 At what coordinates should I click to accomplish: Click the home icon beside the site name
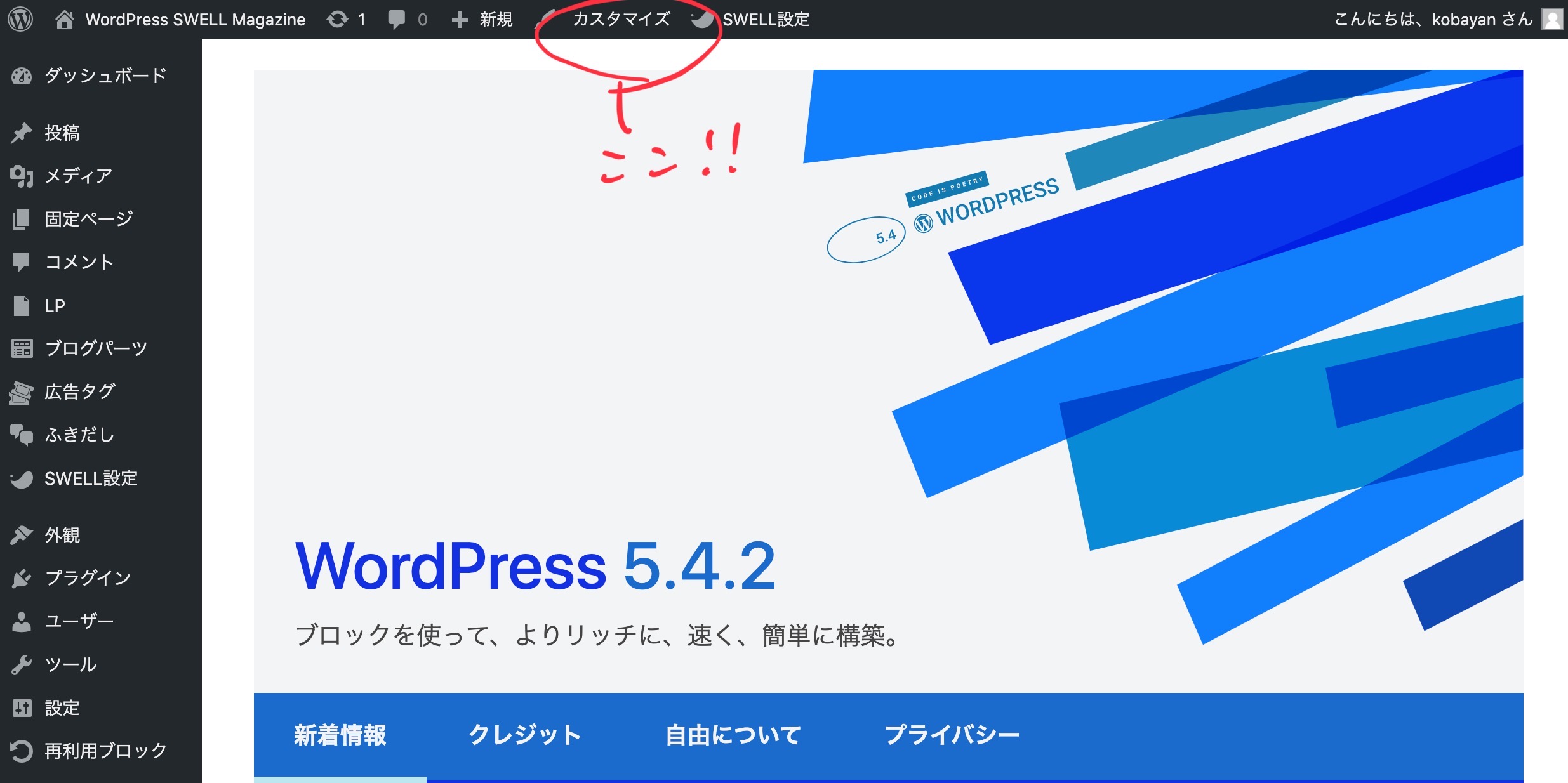pyautogui.click(x=64, y=19)
